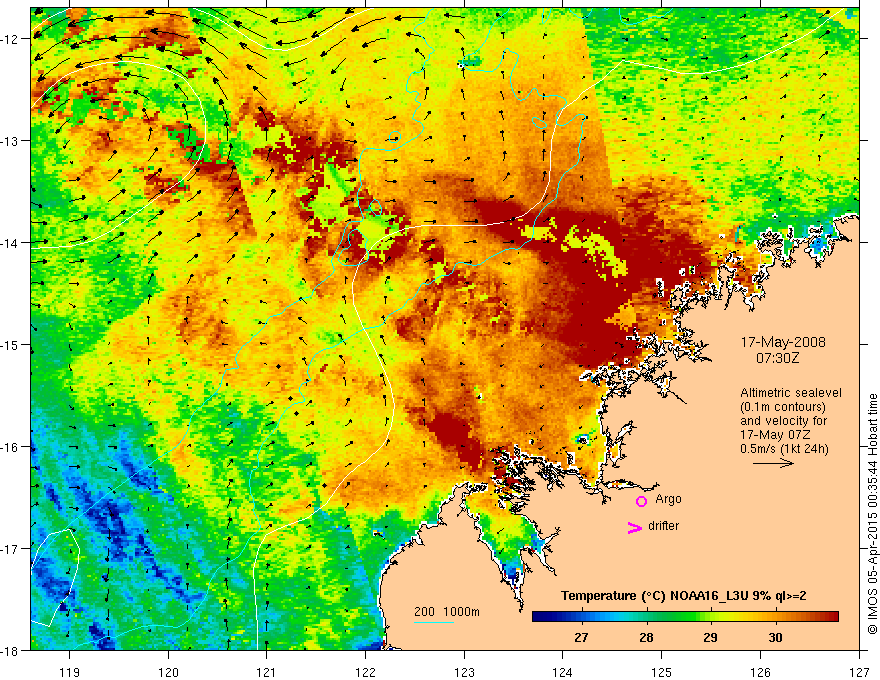Viewport: 880px width, 680px height.
Task: Click the longitude axis label '122'
Action: click(365, 672)
